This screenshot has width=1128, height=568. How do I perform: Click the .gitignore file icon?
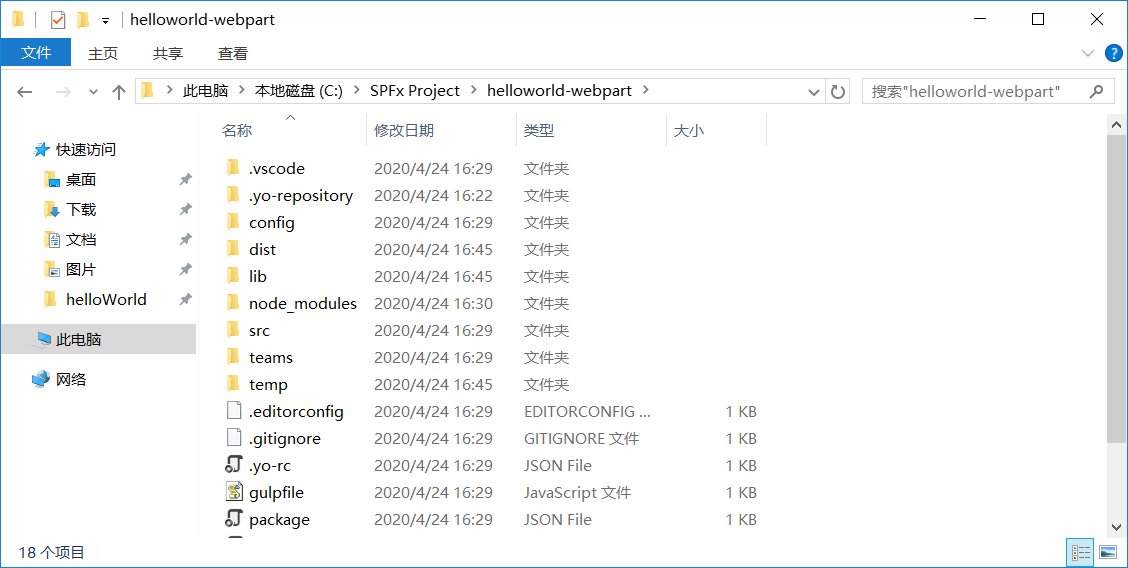pyautogui.click(x=234, y=438)
